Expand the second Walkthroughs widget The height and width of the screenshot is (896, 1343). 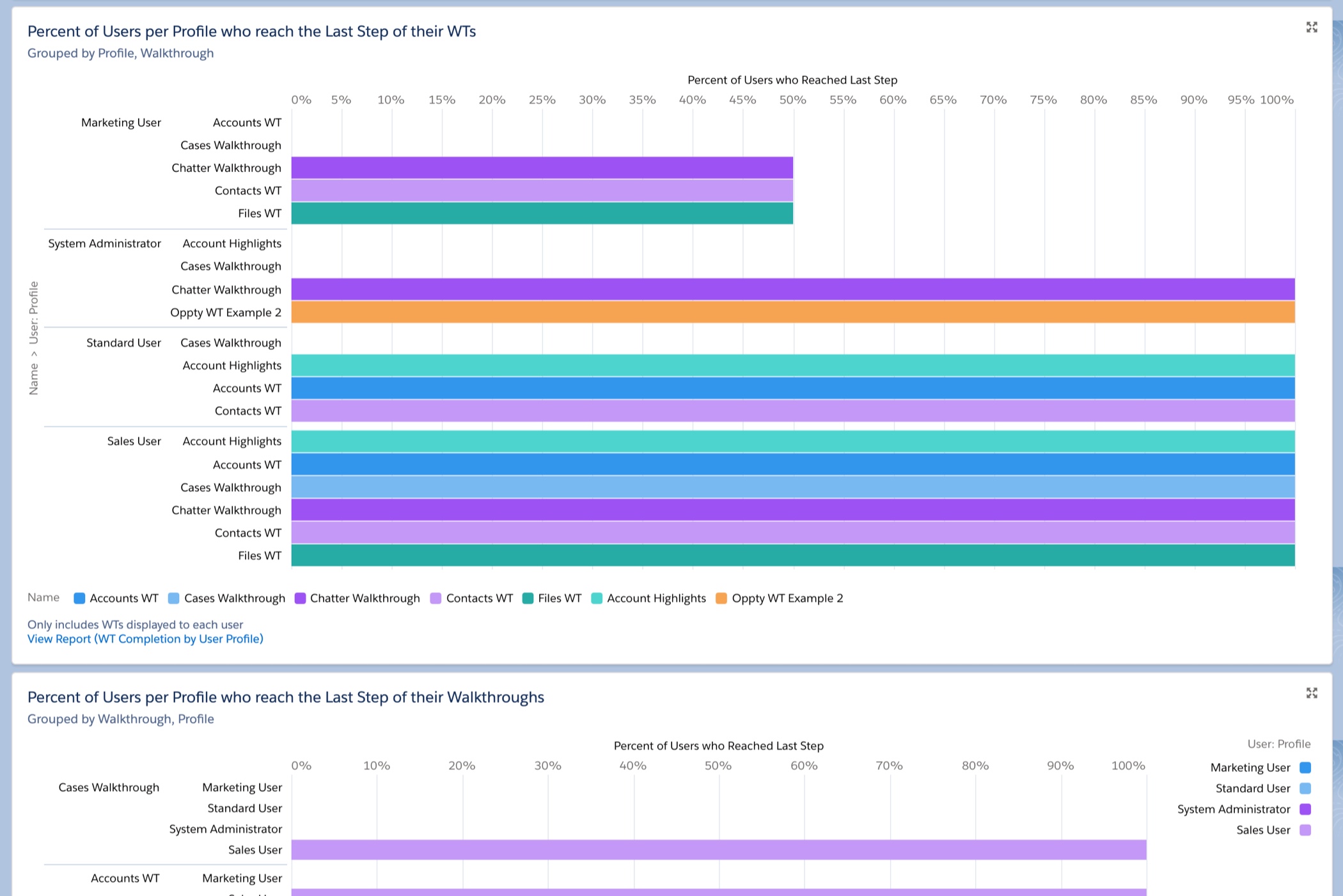[x=1312, y=693]
